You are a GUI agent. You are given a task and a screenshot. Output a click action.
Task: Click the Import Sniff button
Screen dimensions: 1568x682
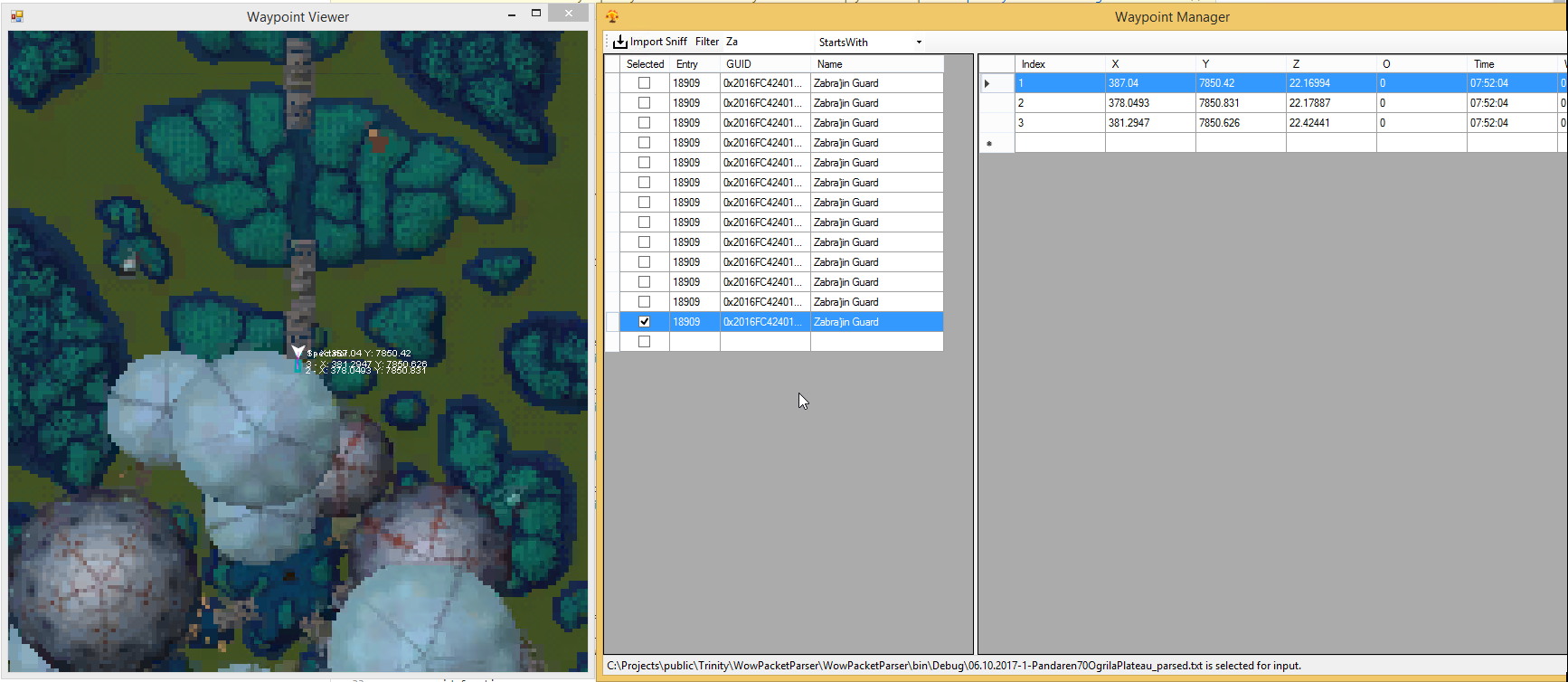[x=650, y=42]
